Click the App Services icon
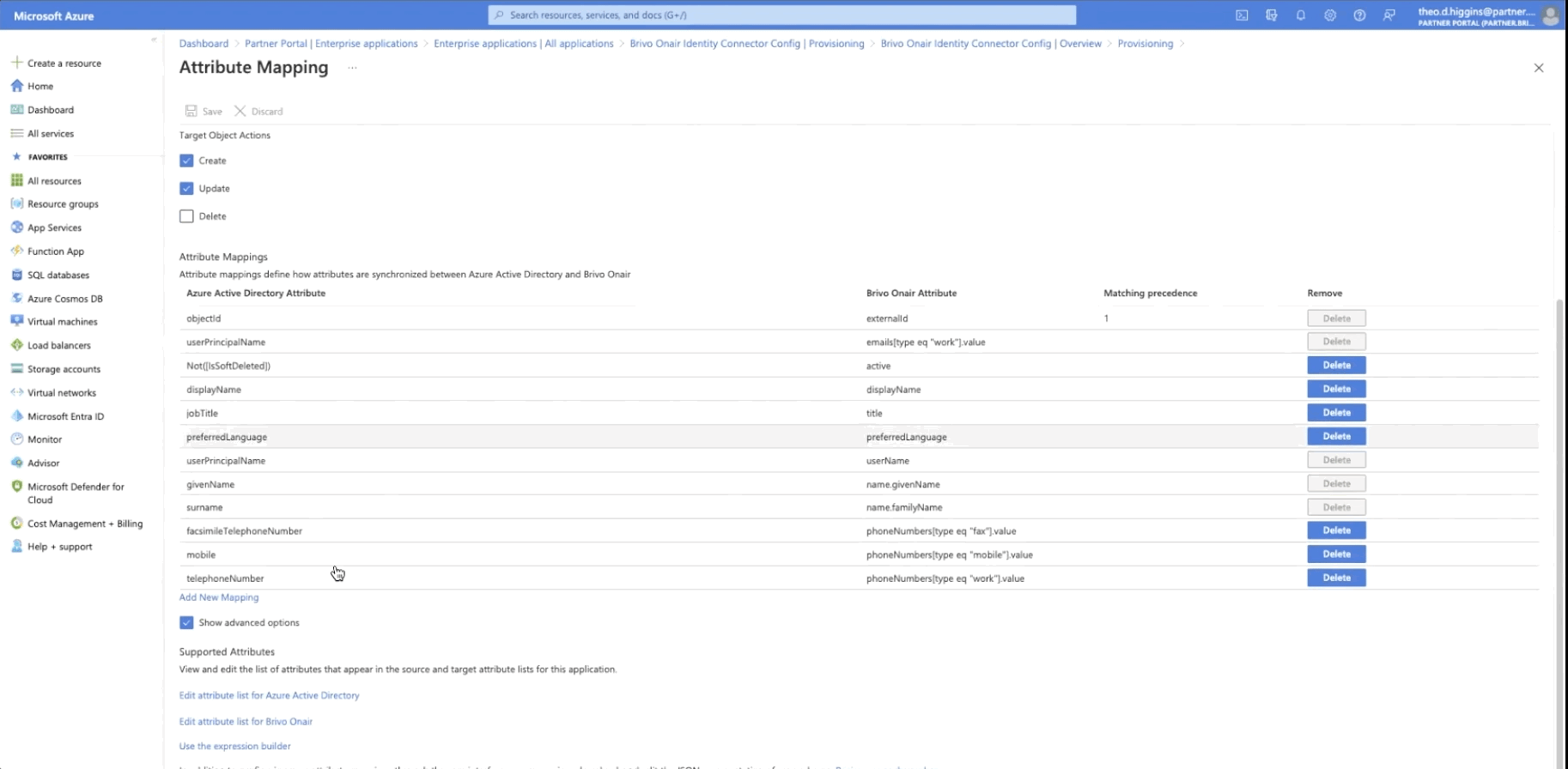 16,227
